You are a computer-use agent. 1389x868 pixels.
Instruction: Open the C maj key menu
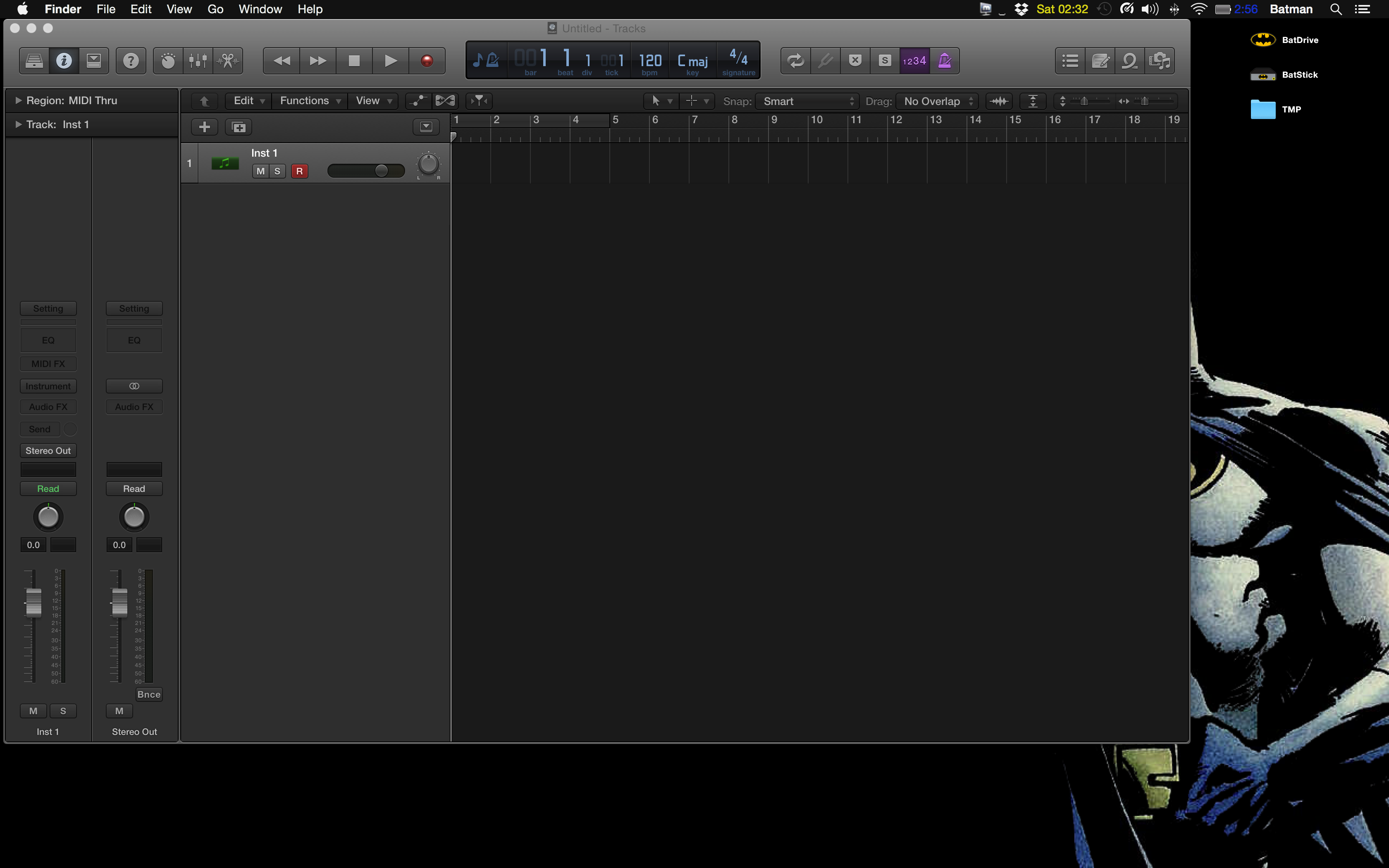[x=693, y=61]
